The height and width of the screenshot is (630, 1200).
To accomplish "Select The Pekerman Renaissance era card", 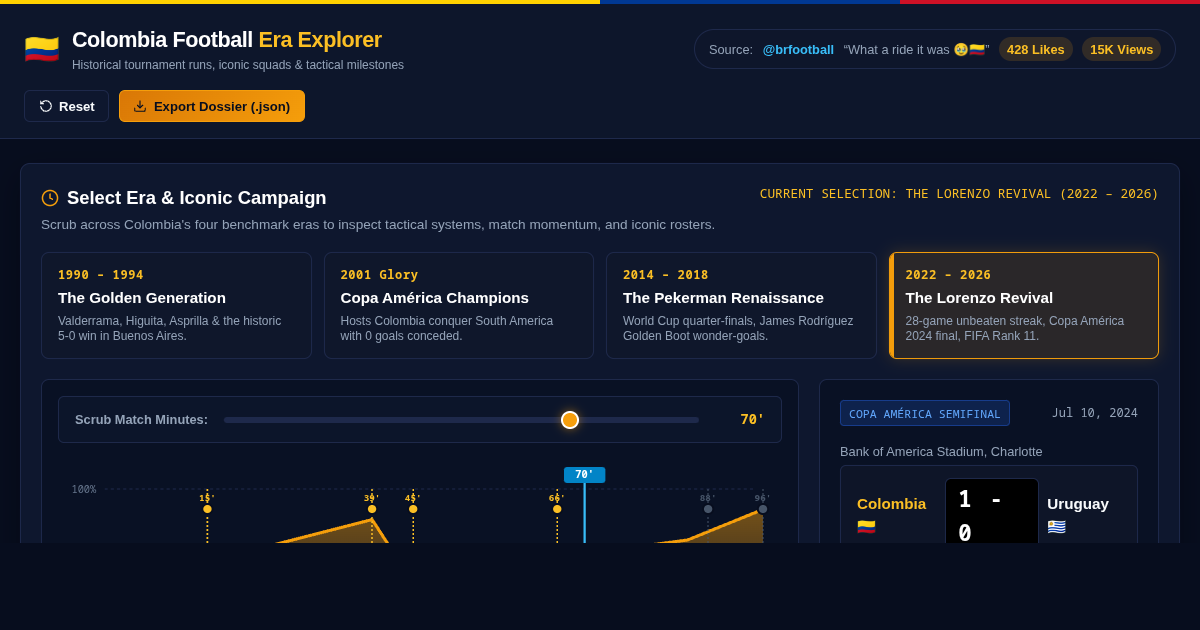I will (x=741, y=305).
